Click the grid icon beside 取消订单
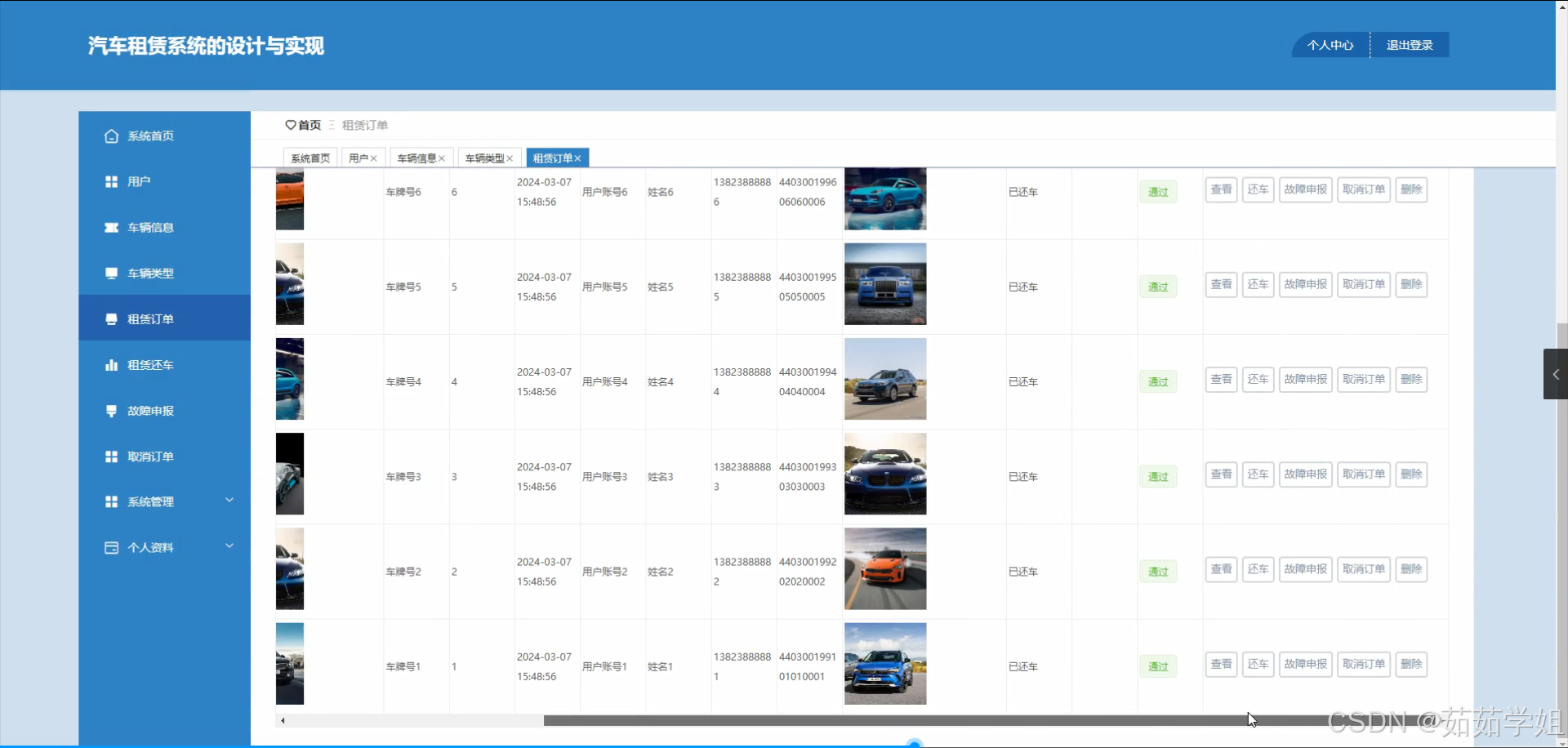This screenshot has width=1568, height=748. (111, 456)
